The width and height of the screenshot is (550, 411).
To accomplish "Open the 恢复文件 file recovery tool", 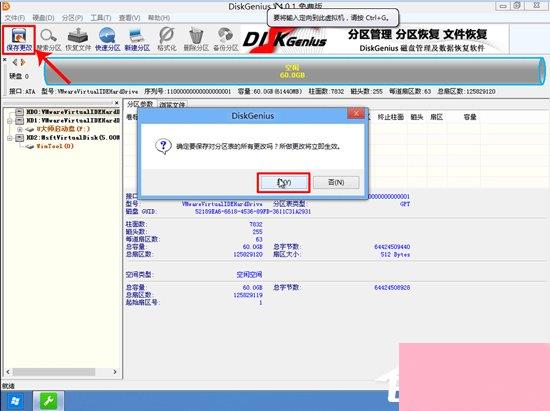I will 78,39.
